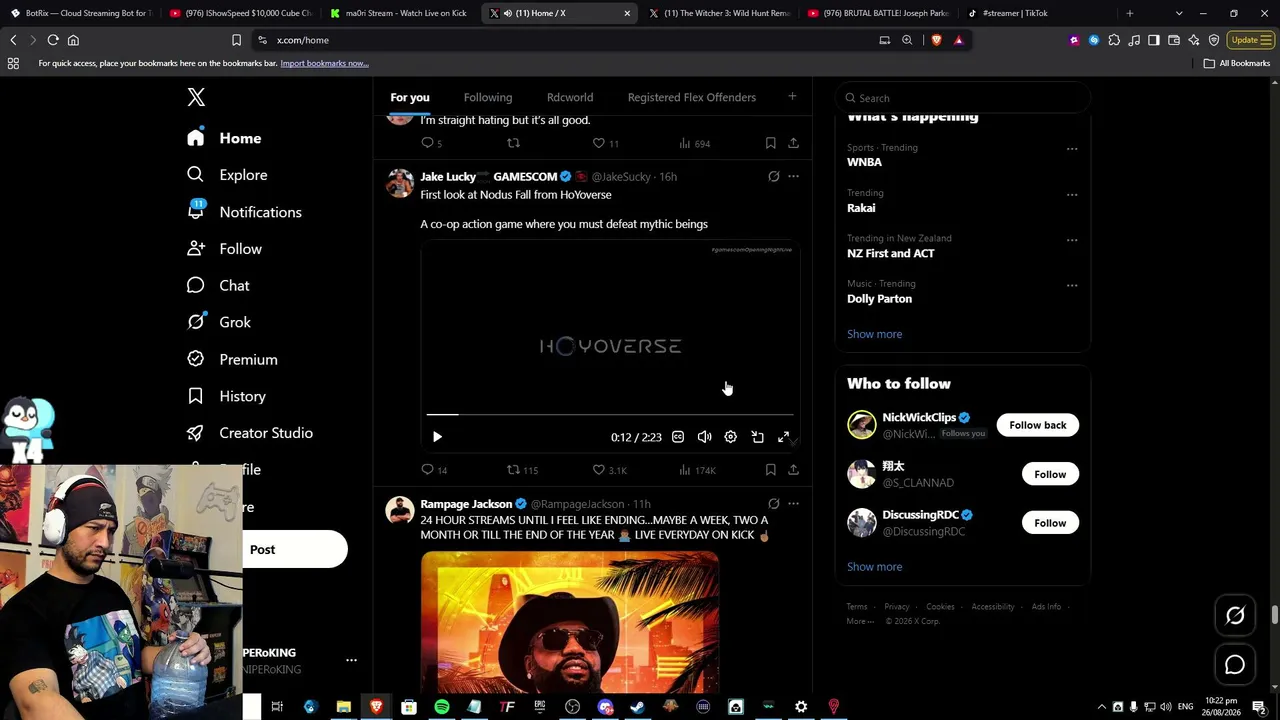Open Creator Studio in the sidebar
The width and height of the screenshot is (1280, 720).
point(250,433)
